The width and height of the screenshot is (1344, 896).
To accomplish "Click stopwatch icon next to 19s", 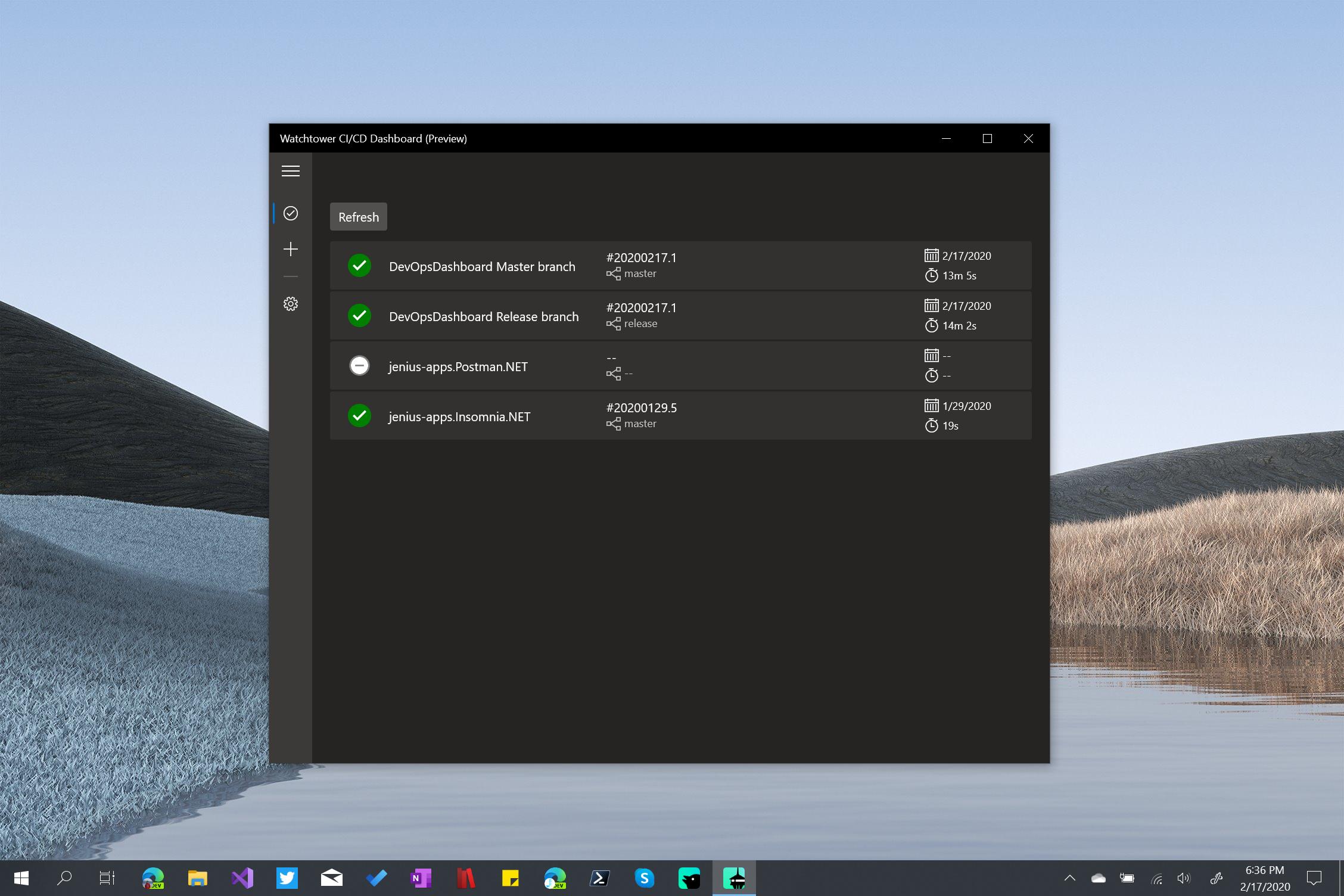I will click(931, 425).
